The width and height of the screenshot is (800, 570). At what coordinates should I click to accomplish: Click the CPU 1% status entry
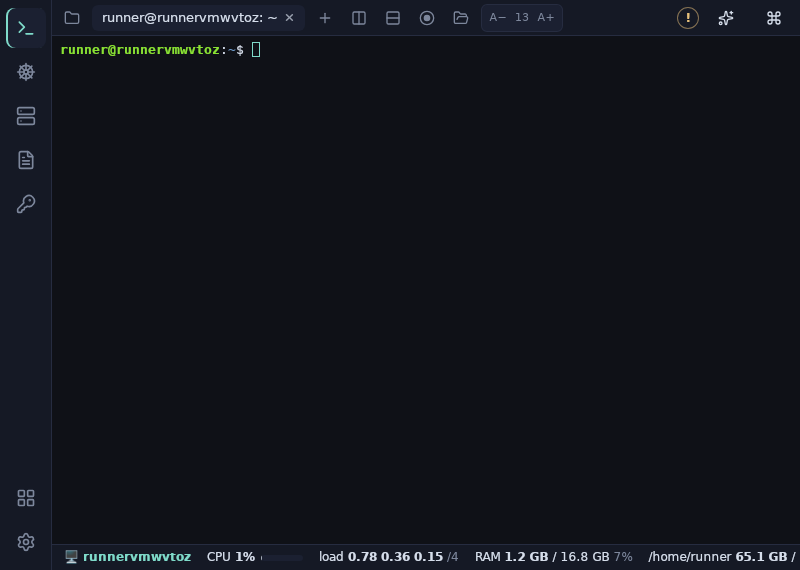coord(231,557)
